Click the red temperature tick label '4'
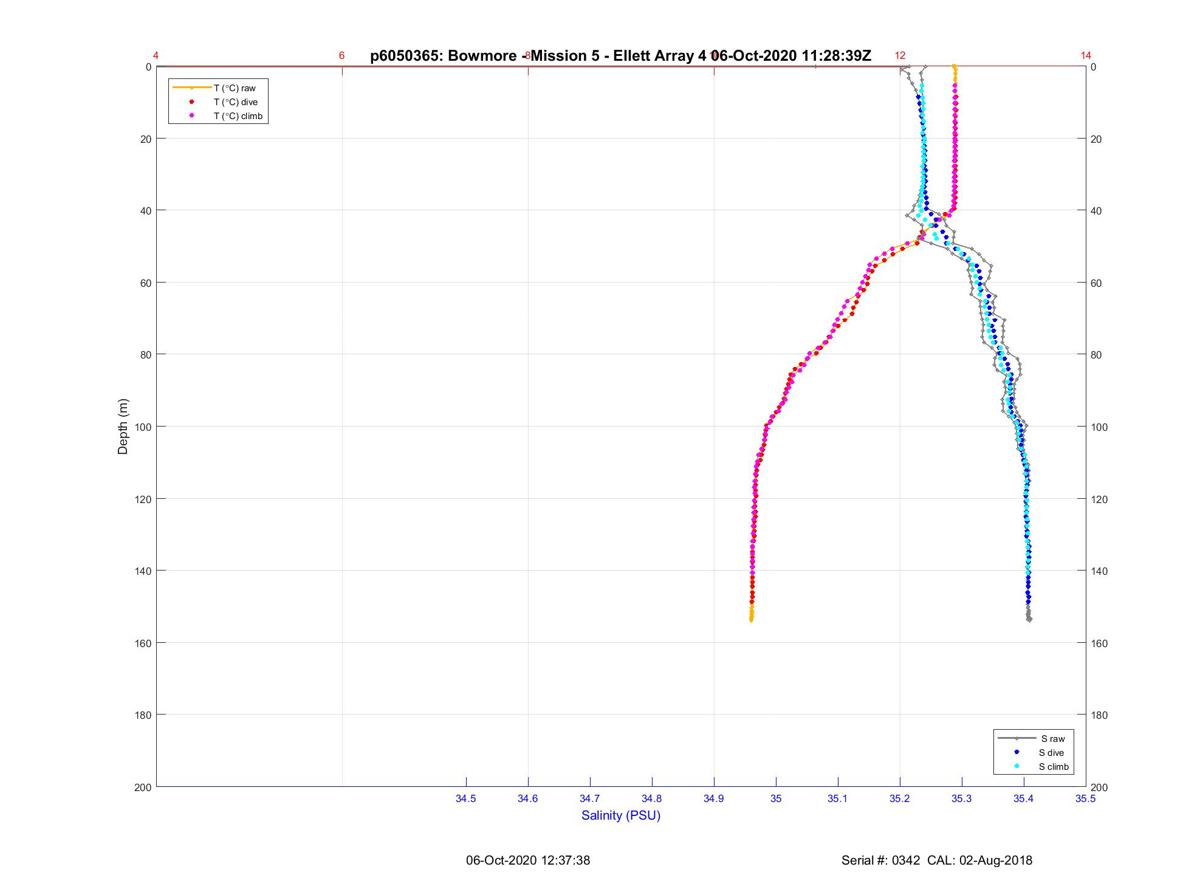 pyautogui.click(x=156, y=56)
